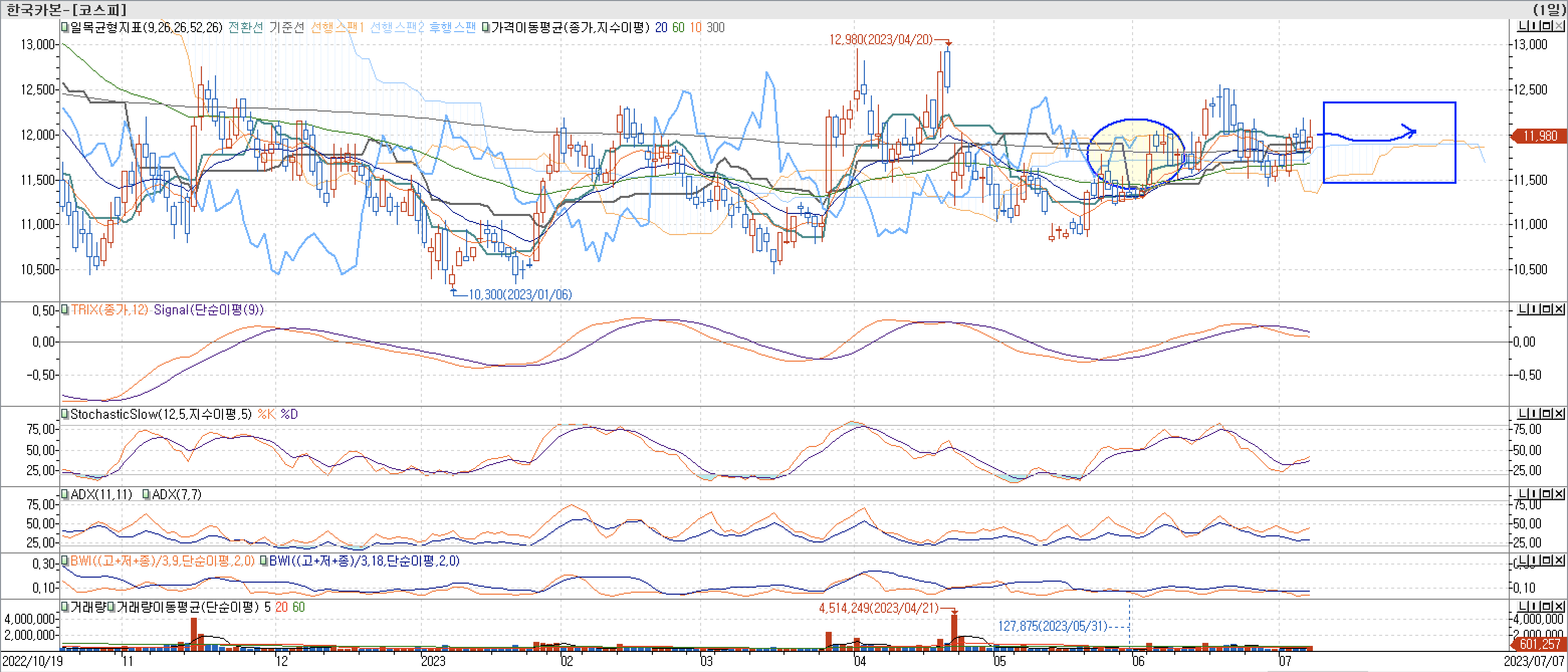This screenshot has height=672, width=1568.
Task: Select the 선행스팬1 legend label
Action: 337,28
